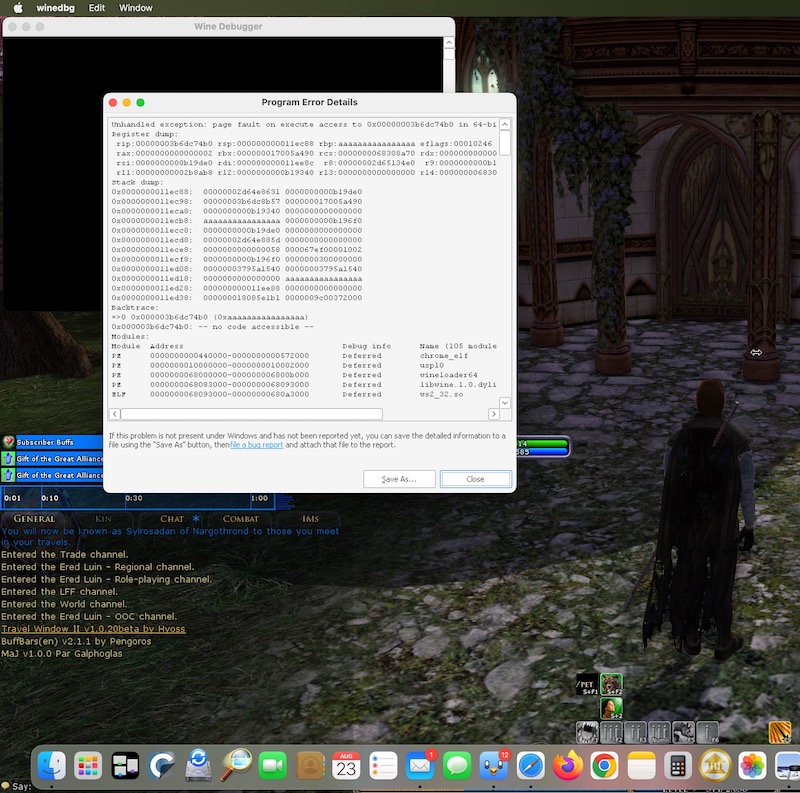Open the Calculator app in Dock
Viewport: 800px width, 793px height.
coord(678,765)
